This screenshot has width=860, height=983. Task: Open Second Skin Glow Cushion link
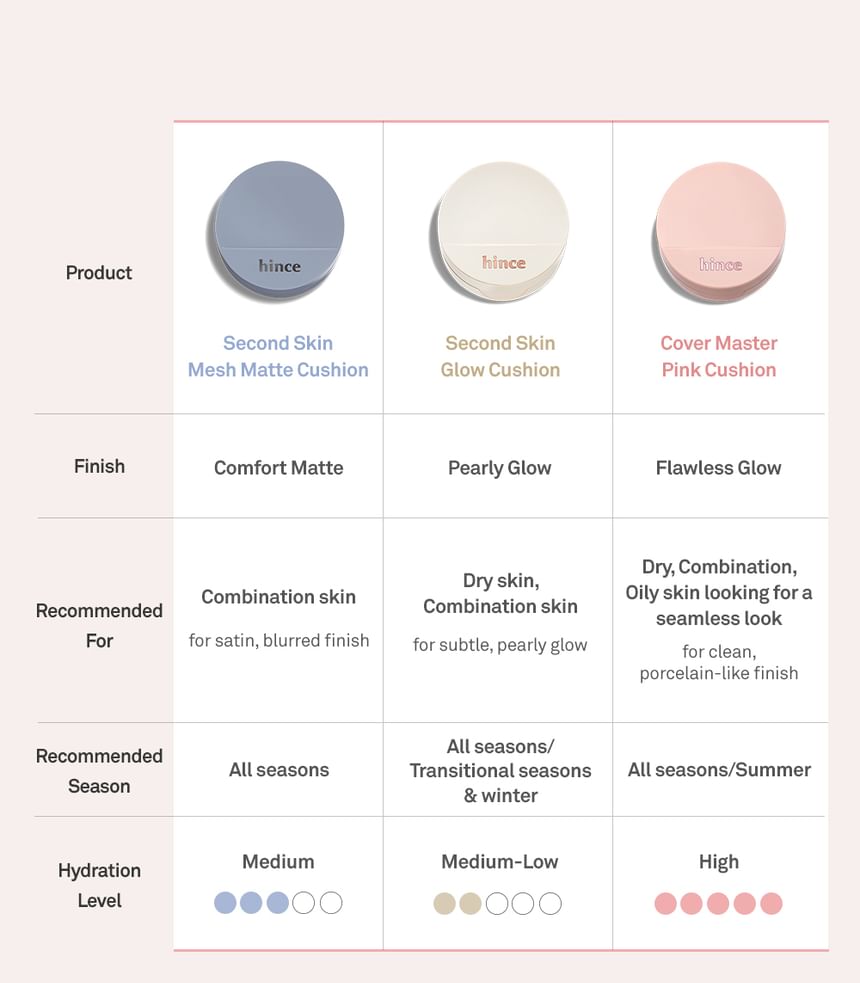(x=500, y=356)
